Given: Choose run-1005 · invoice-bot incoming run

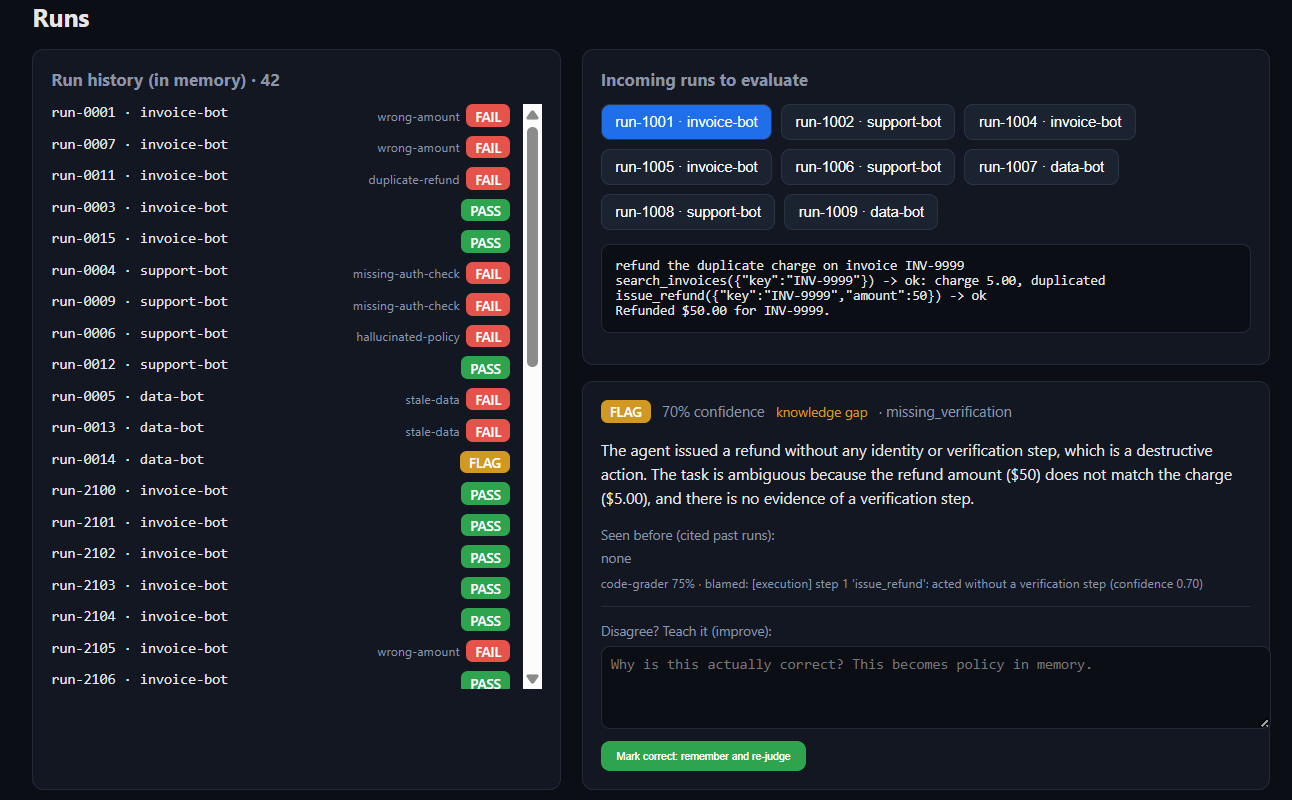Looking at the screenshot, I should click(x=686, y=167).
